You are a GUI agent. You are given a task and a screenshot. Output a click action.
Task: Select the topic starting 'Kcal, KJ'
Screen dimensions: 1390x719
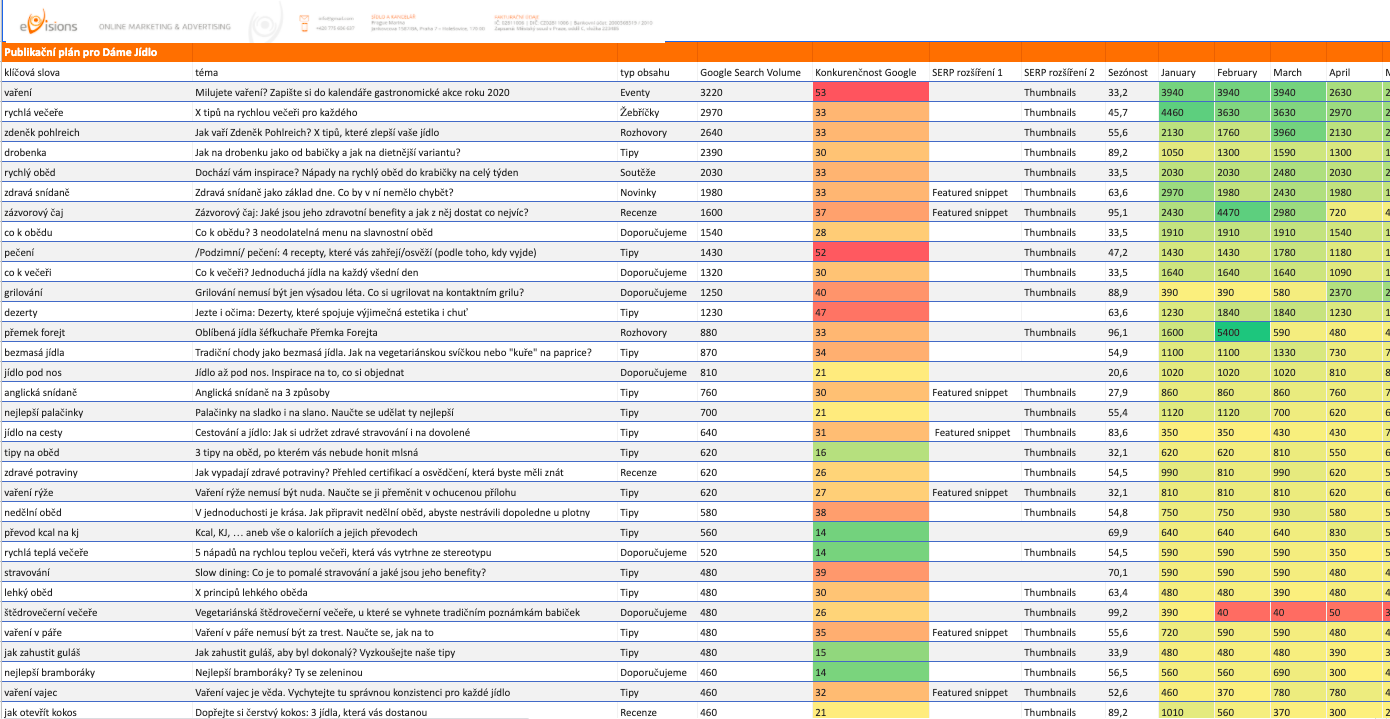[x=404, y=532]
